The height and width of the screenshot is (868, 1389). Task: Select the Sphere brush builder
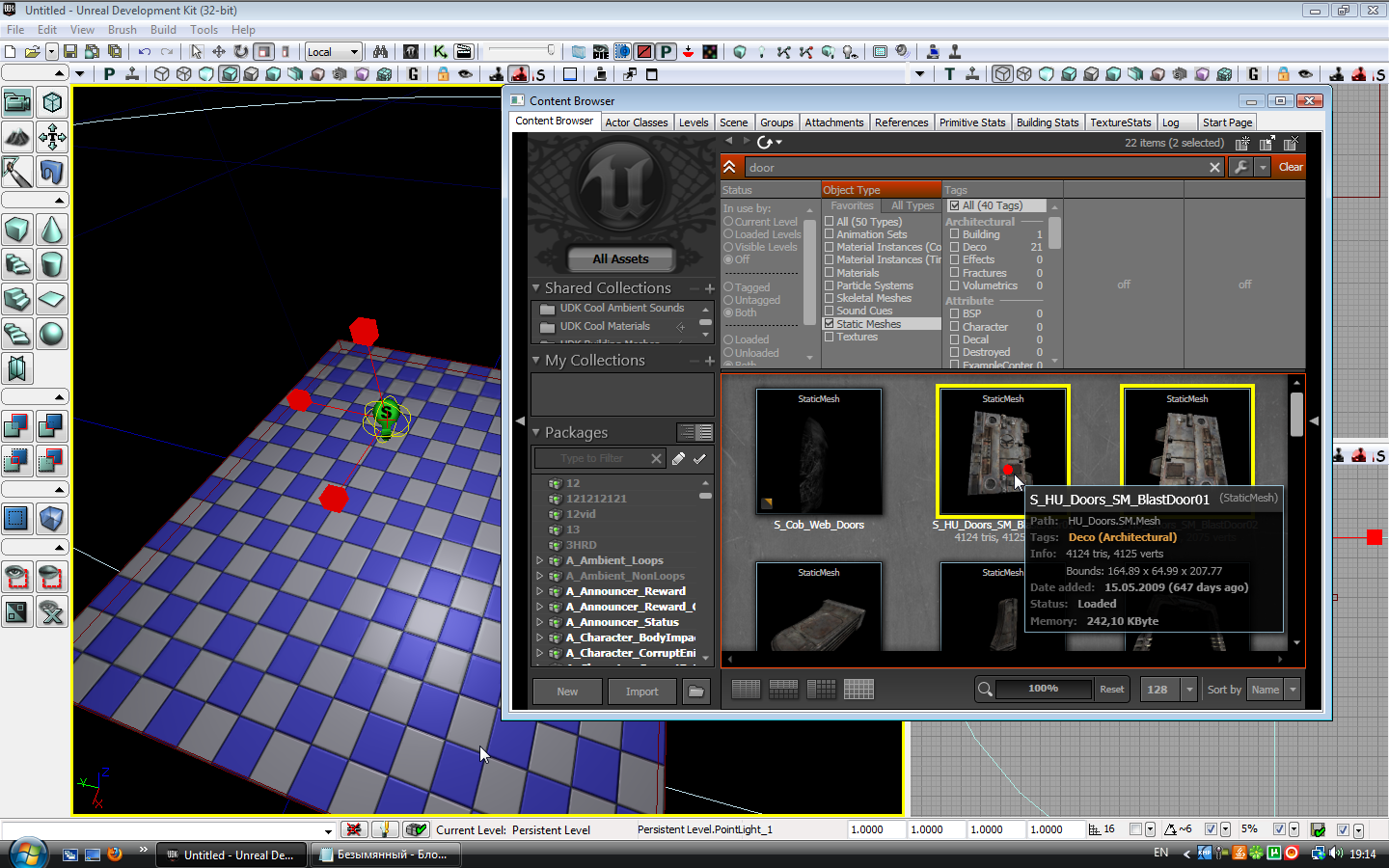(52, 334)
